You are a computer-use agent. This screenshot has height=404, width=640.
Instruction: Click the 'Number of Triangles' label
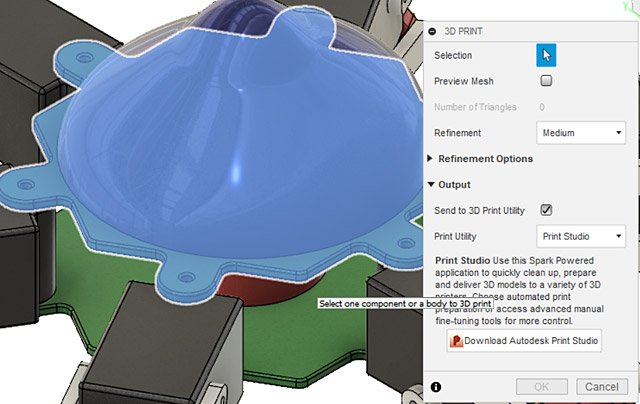click(x=475, y=107)
